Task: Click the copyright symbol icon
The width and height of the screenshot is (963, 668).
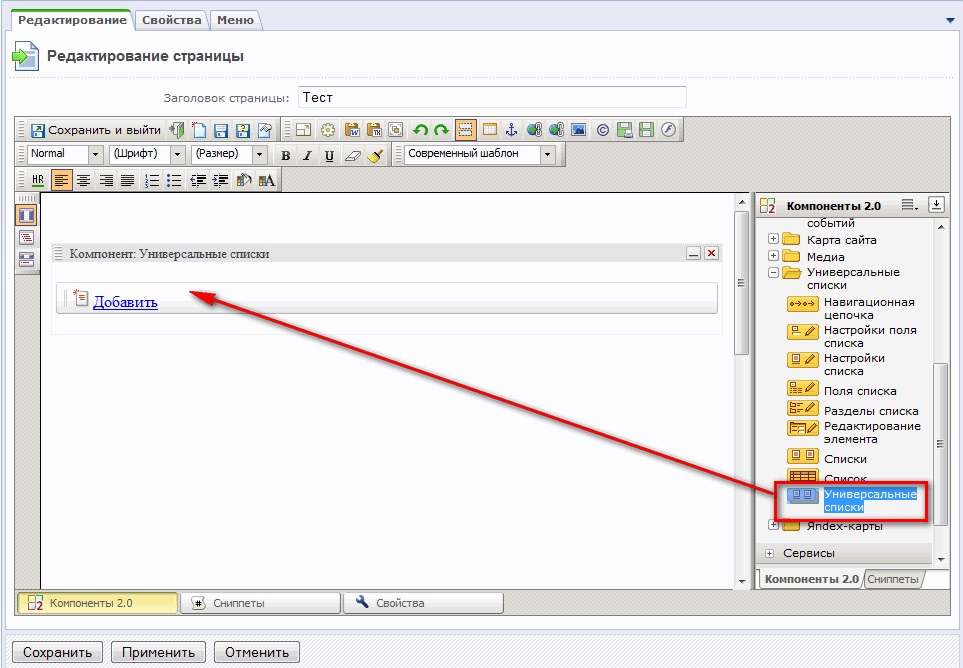Action: click(x=602, y=130)
